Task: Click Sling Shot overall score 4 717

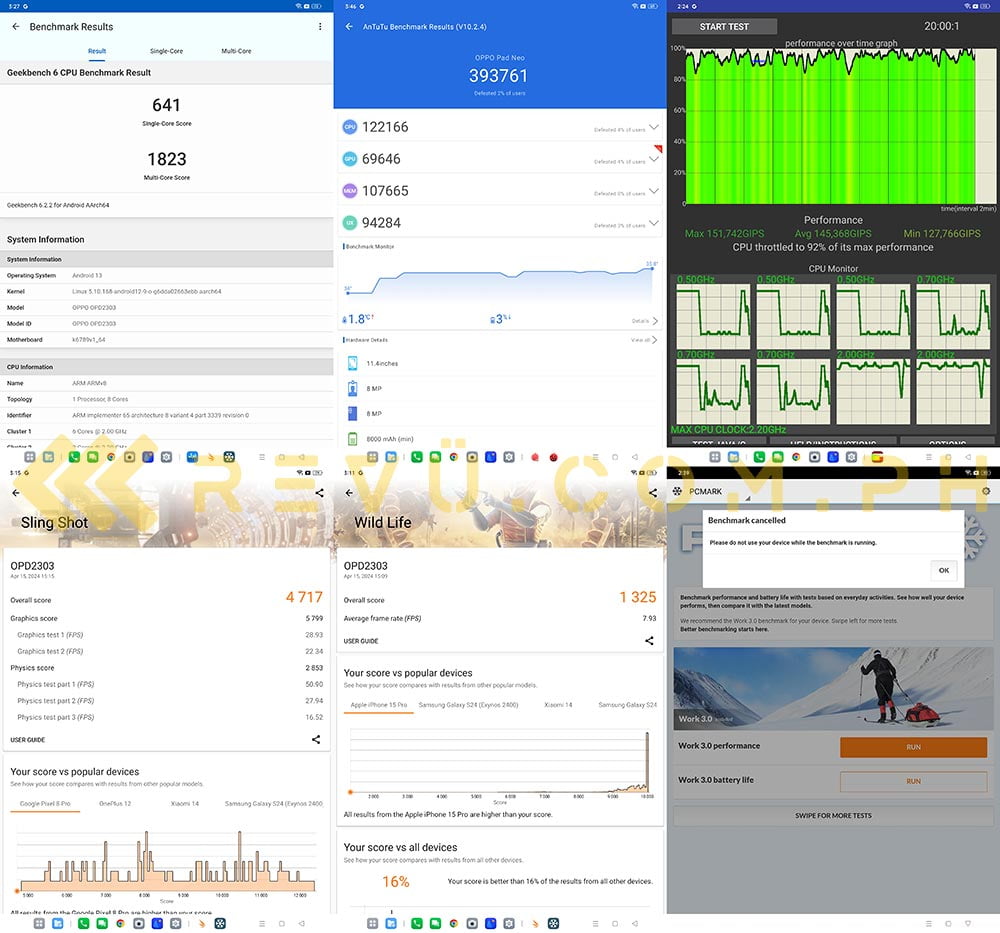Action: 304,597
